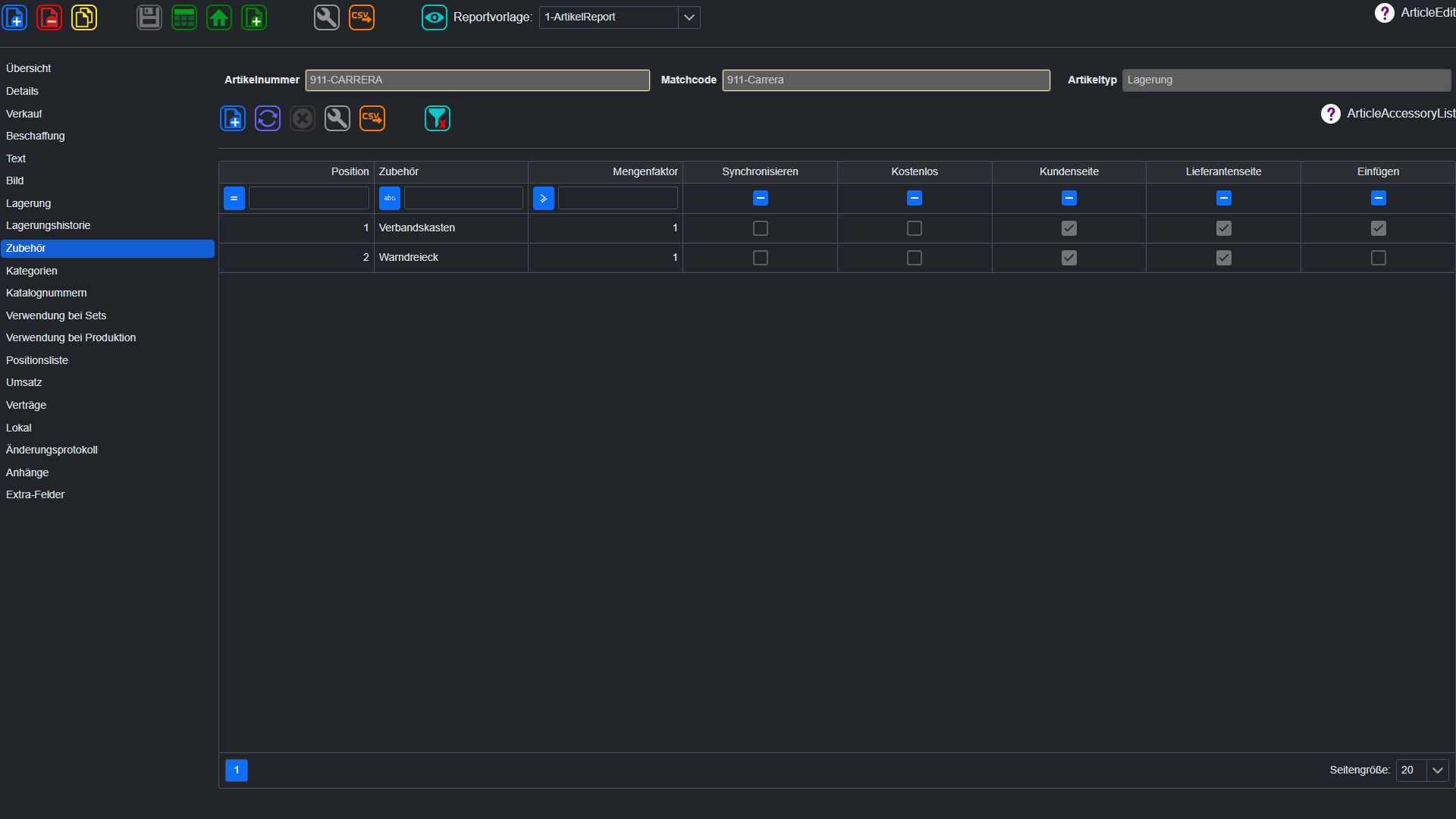Toggle Einfügen checkbox for Verbandskasten
Viewport: 1456px width, 819px height.
[x=1379, y=228]
